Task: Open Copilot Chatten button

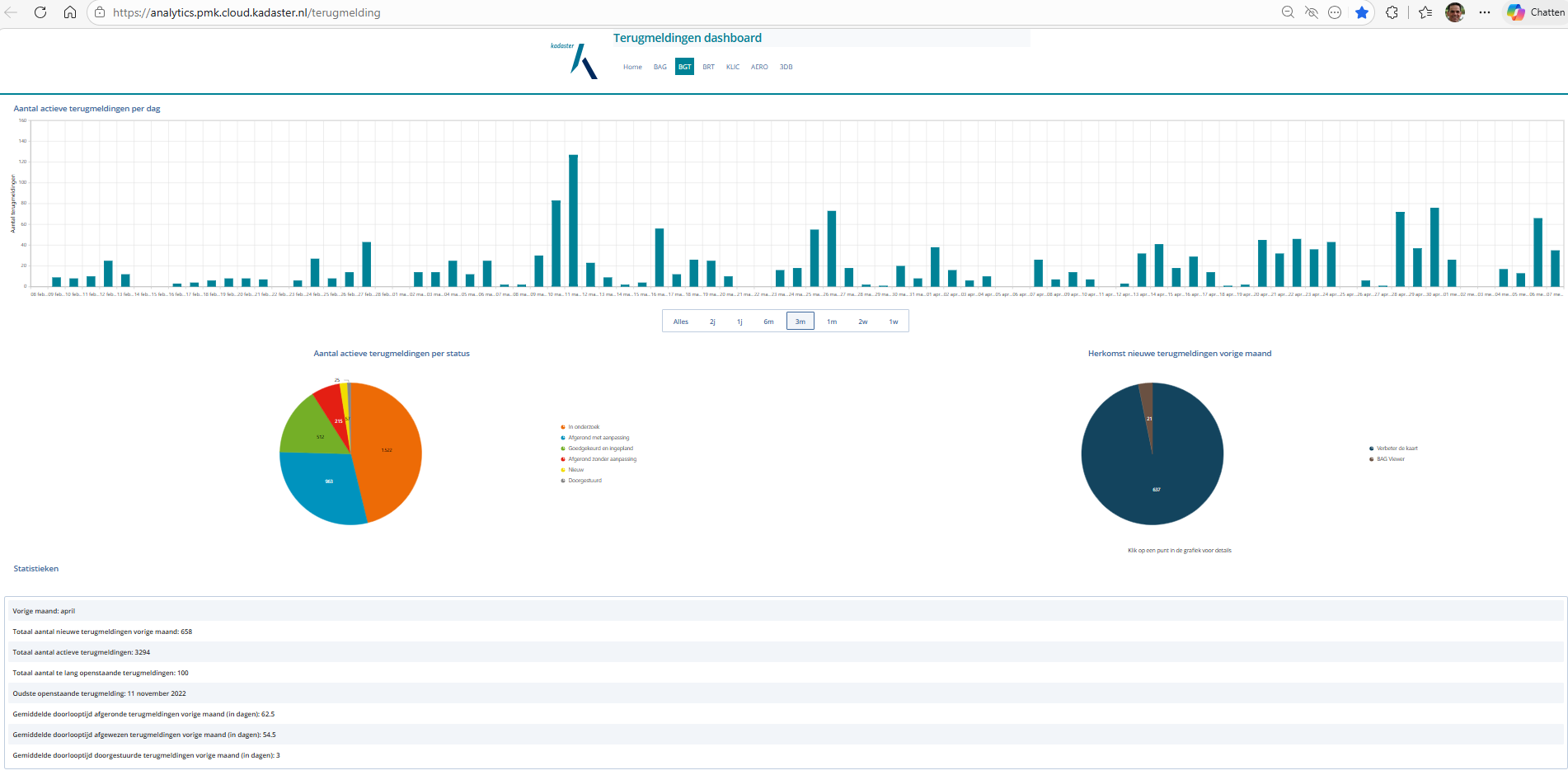Action: (1535, 12)
